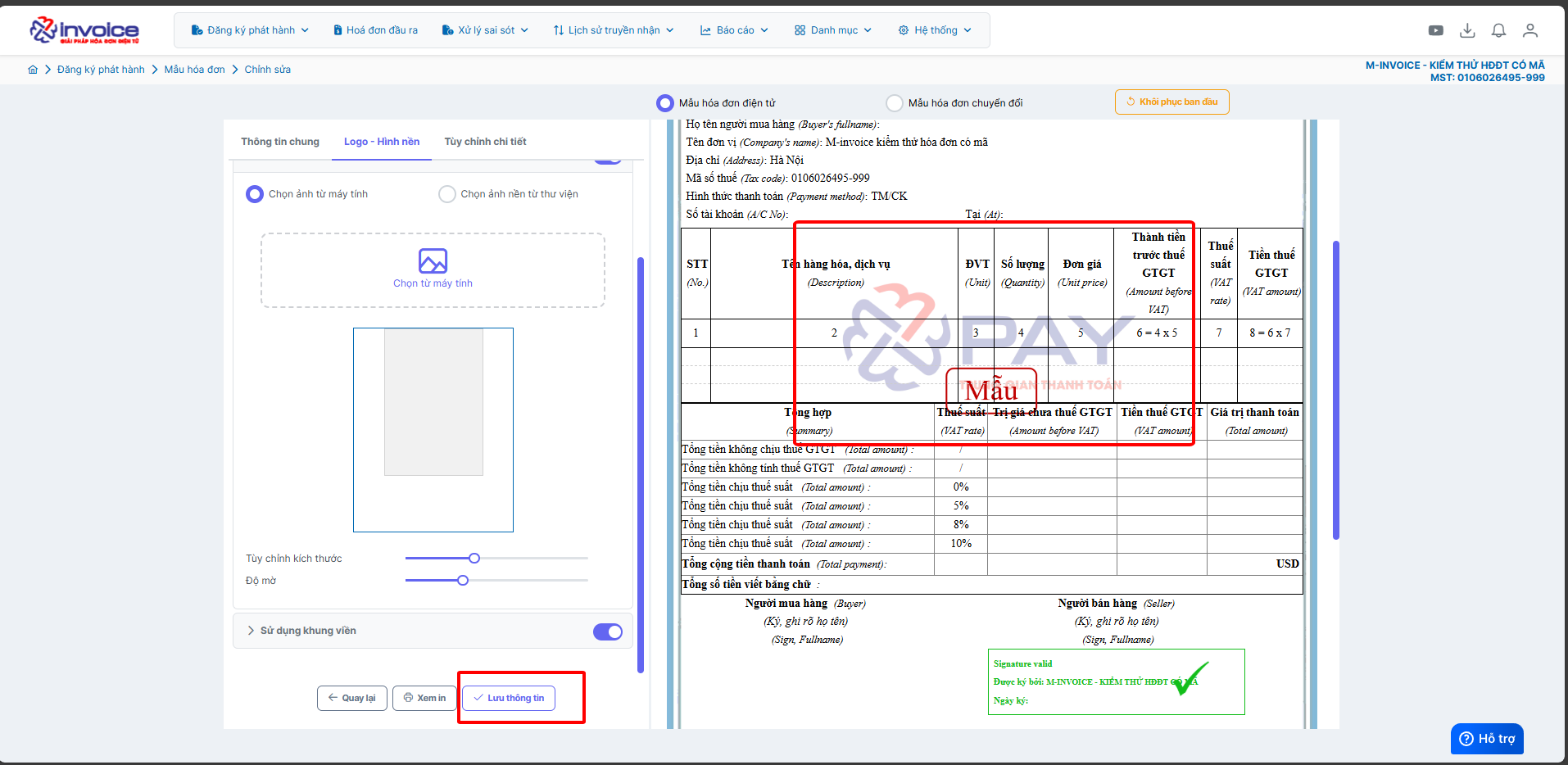Click the Người bán hàng (Seller) label
The width and height of the screenshot is (1568, 765).
(1116, 604)
